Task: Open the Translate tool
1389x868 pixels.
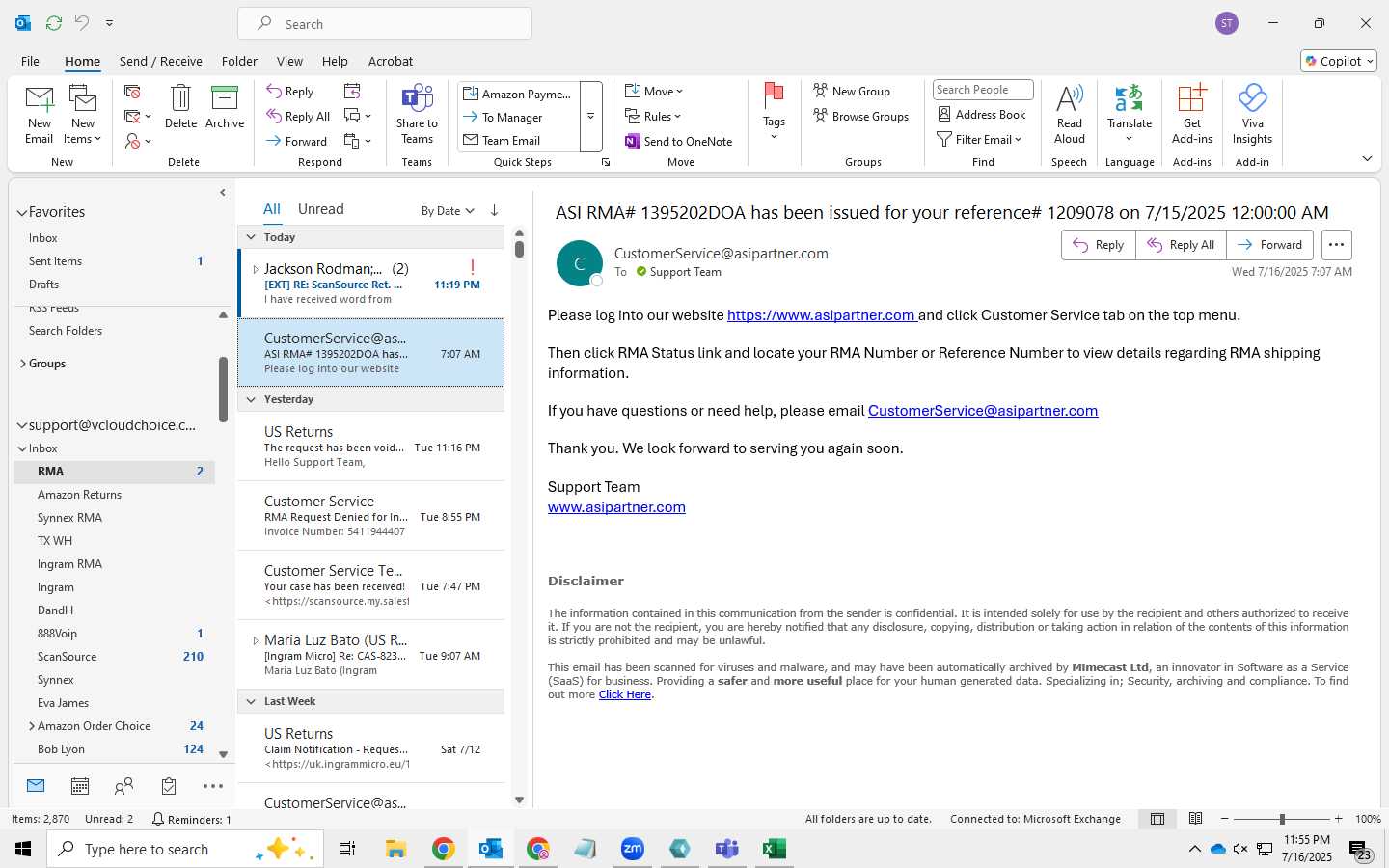Action: (1130, 114)
